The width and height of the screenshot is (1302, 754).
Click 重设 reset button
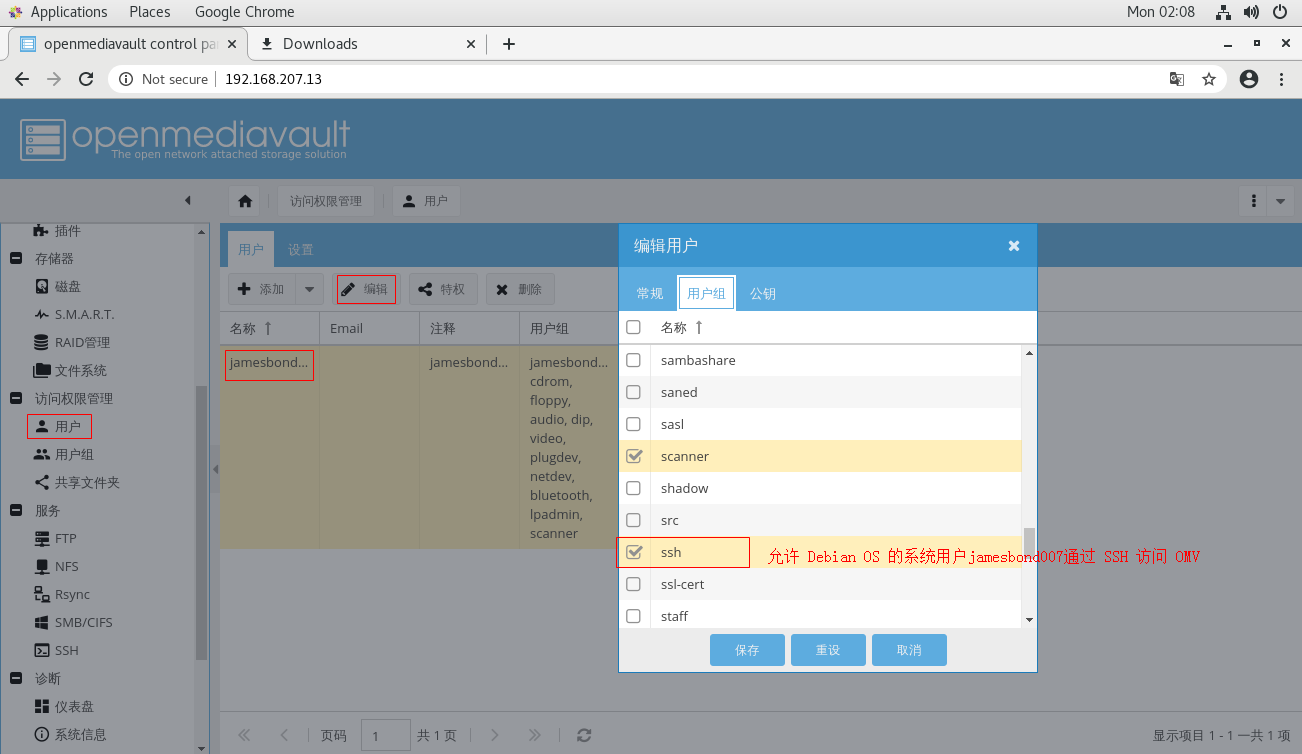(x=828, y=650)
